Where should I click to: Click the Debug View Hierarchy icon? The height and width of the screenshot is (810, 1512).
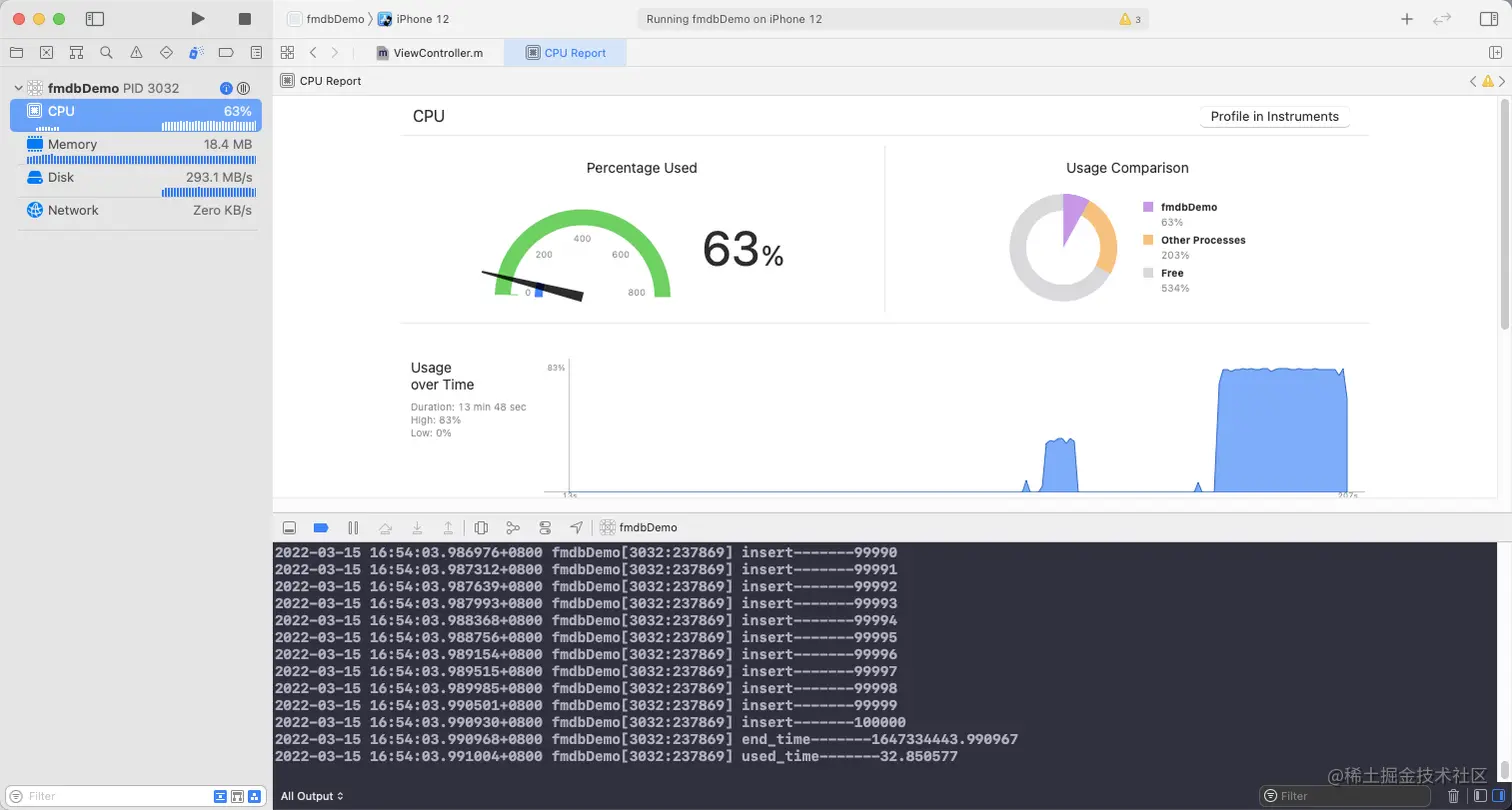[x=481, y=527]
